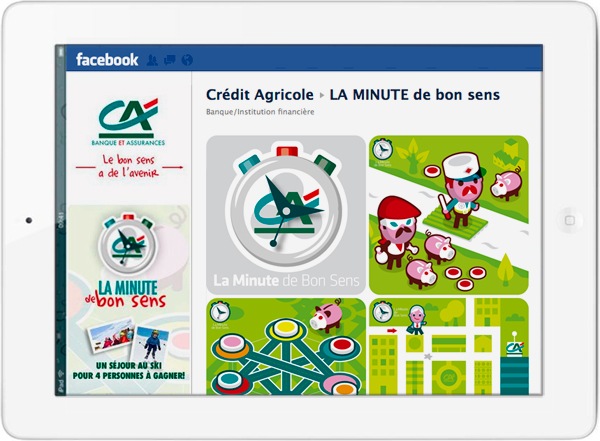
Task: Click the Facebook logo in header
Action: coord(107,60)
